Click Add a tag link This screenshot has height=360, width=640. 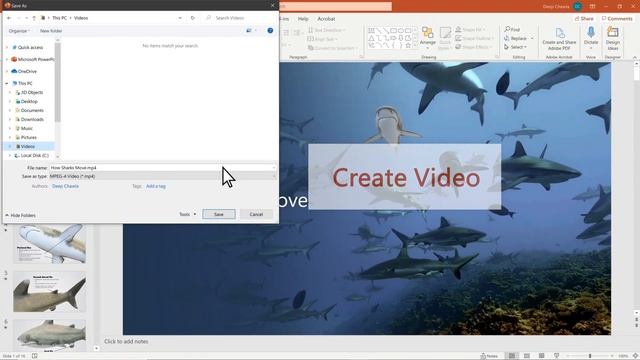156,186
